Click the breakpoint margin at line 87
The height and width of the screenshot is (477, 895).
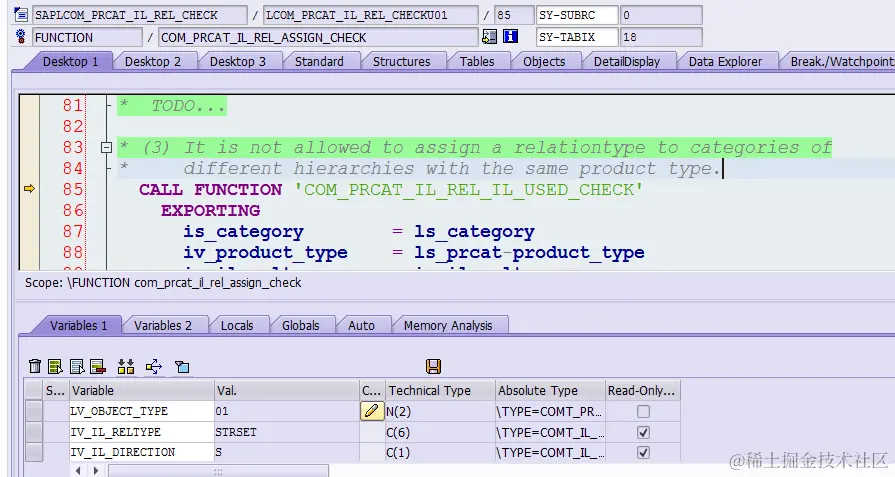pyautogui.click(x=29, y=231)
